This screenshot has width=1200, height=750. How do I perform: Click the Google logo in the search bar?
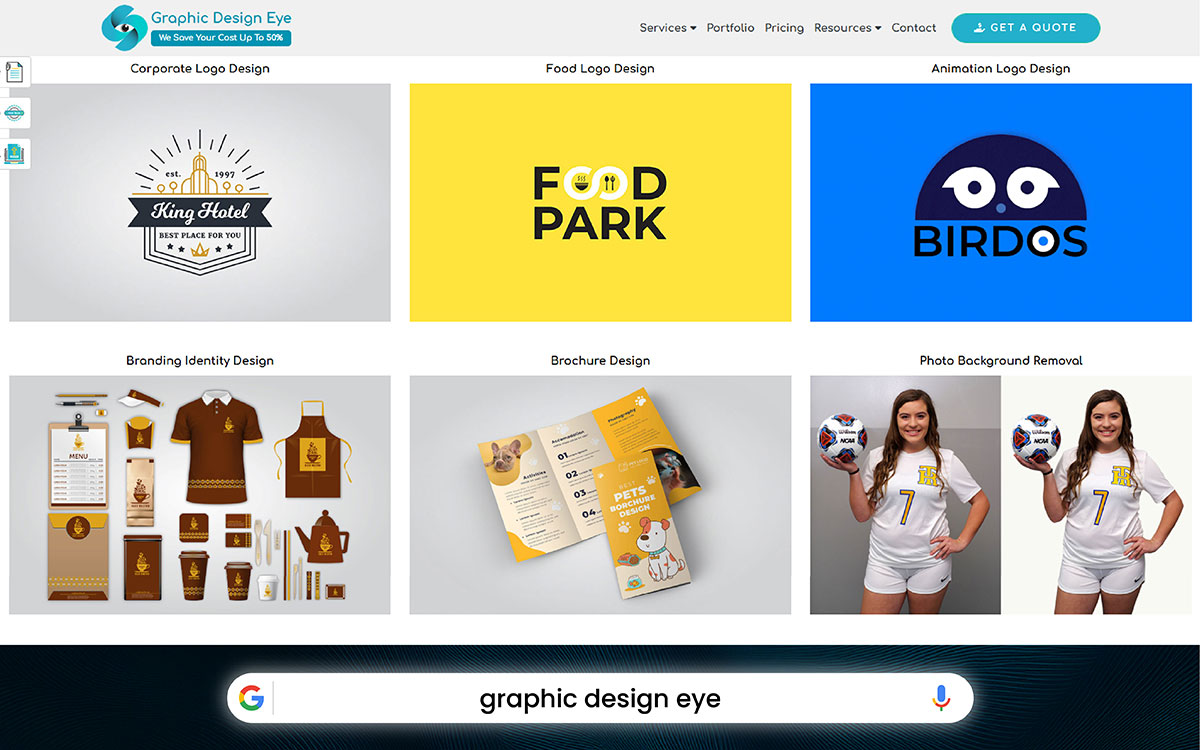252,698
